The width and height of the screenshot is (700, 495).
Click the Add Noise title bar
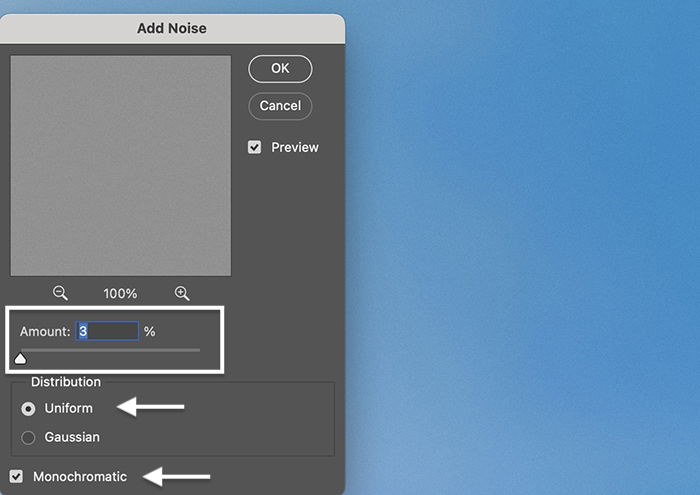point(172,29)
